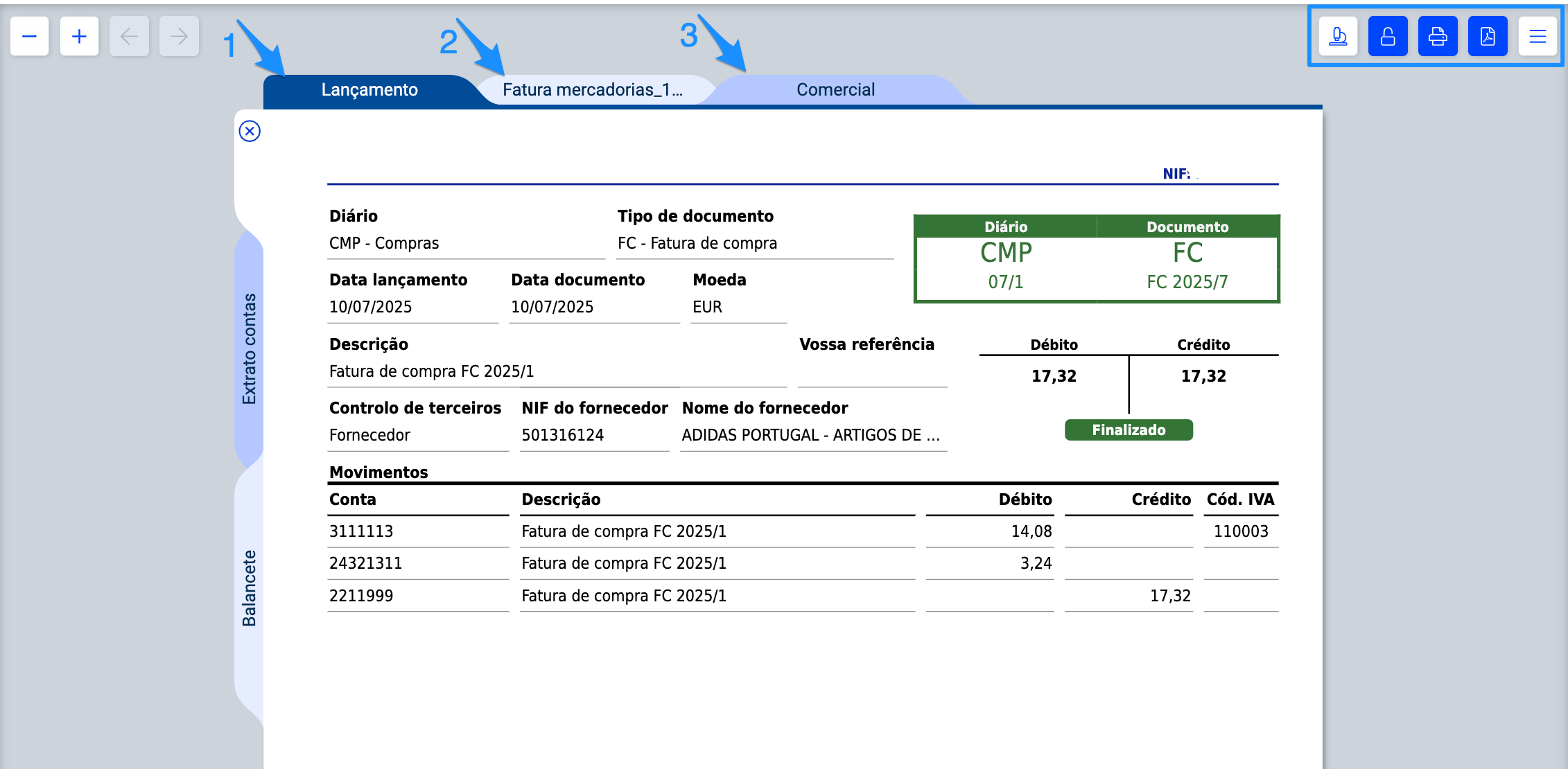Zoom in with the plus button

click(x=79, y=36)
